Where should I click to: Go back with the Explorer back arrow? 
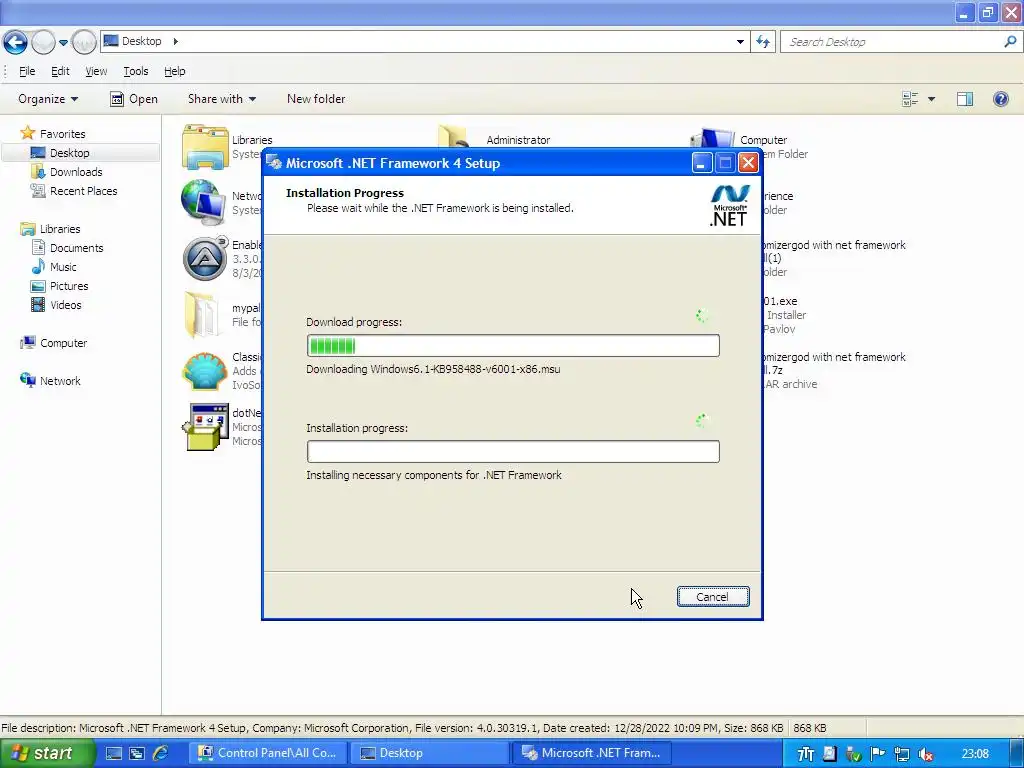(15, 42)
